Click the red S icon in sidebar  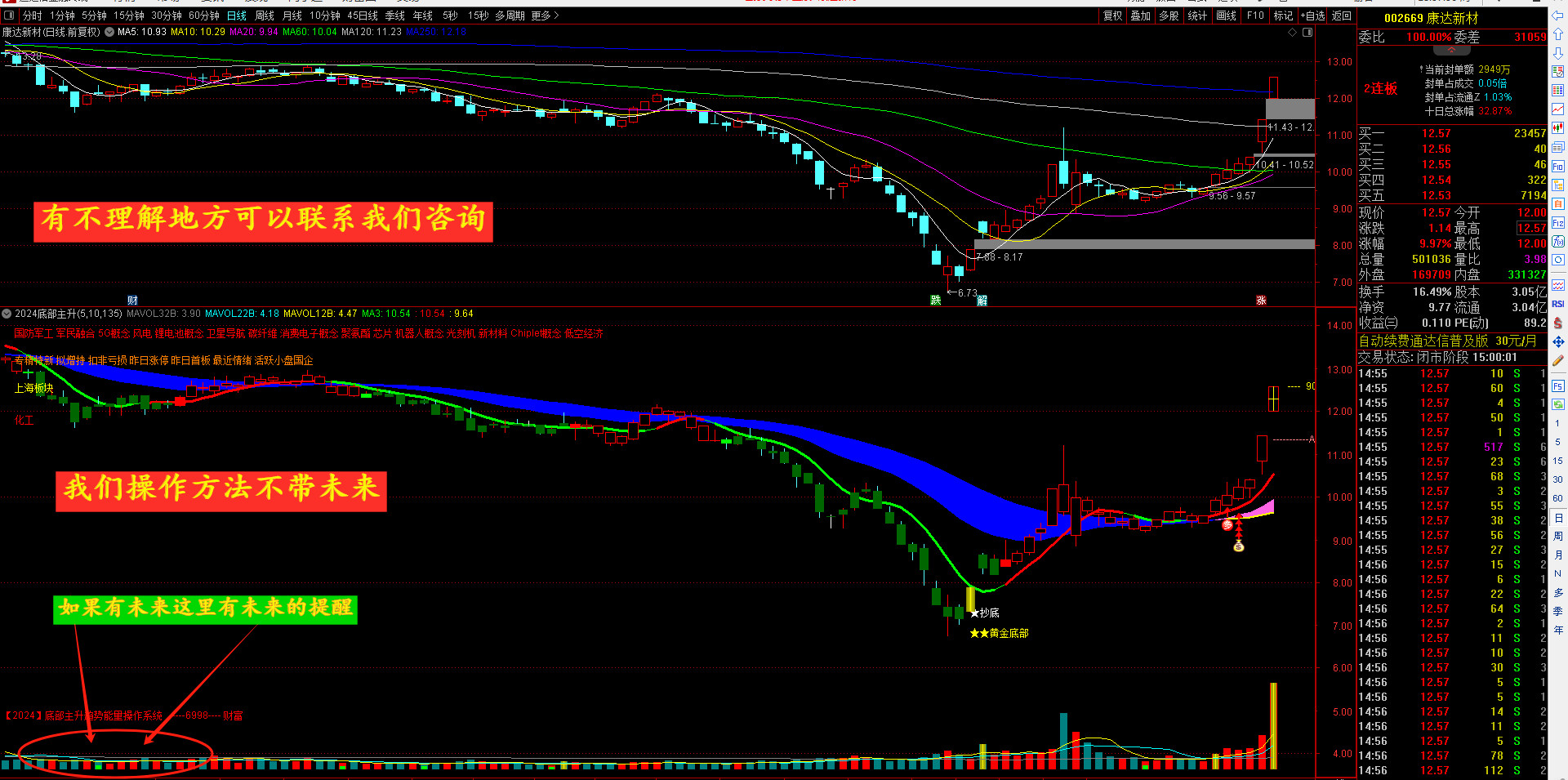(x=1557, y=323)
